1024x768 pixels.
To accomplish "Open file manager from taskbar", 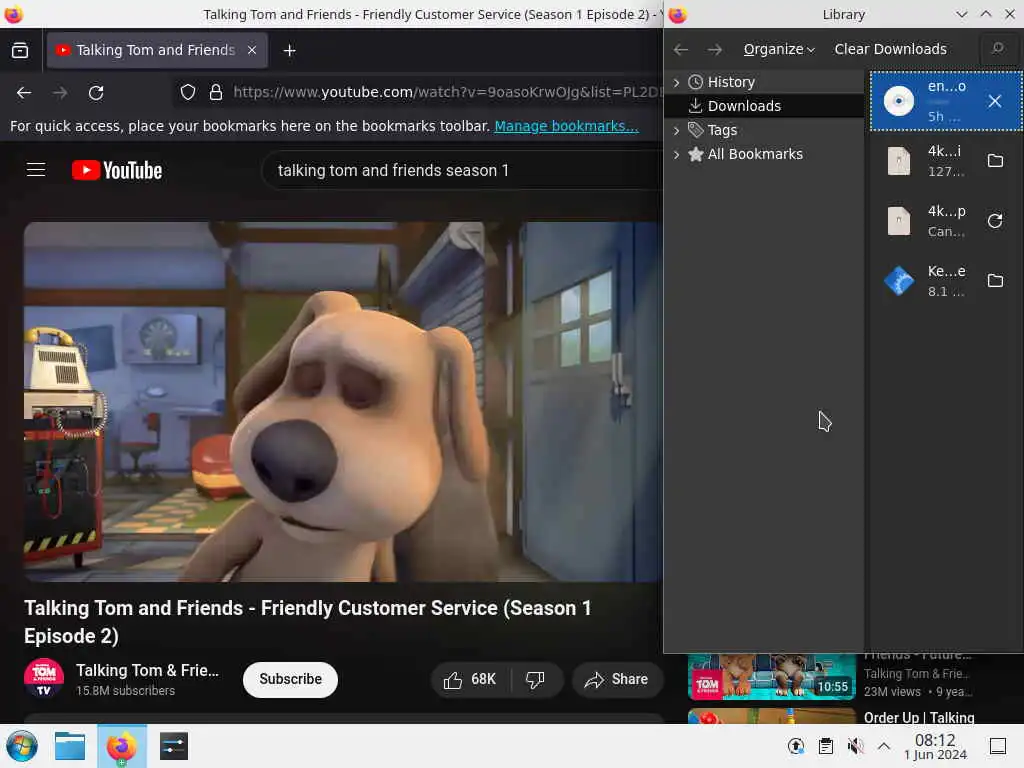I will click(x=70, y=746).
